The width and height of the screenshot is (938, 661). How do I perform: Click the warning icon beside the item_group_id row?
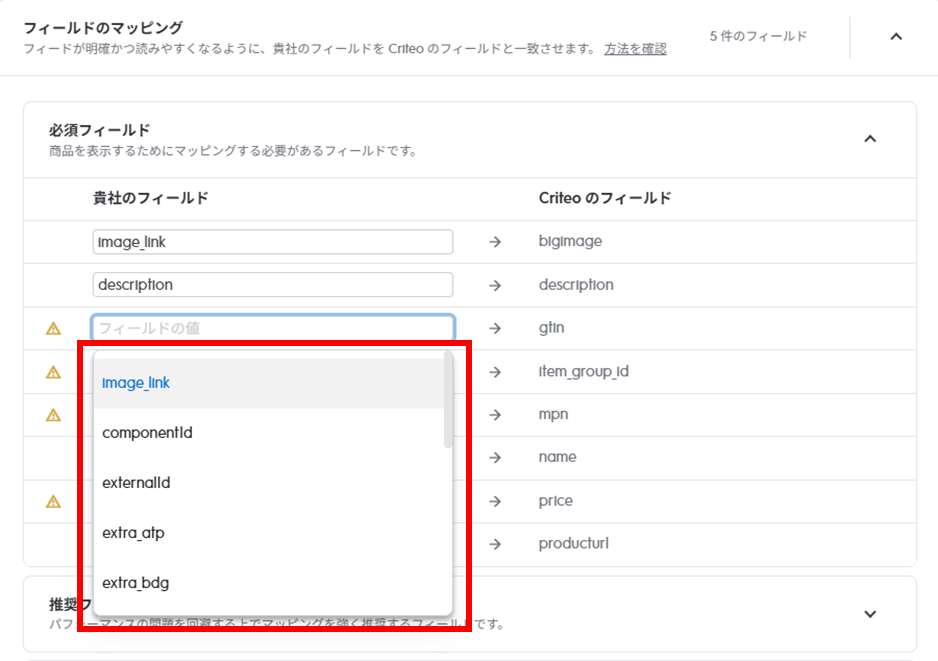point(54,372)
